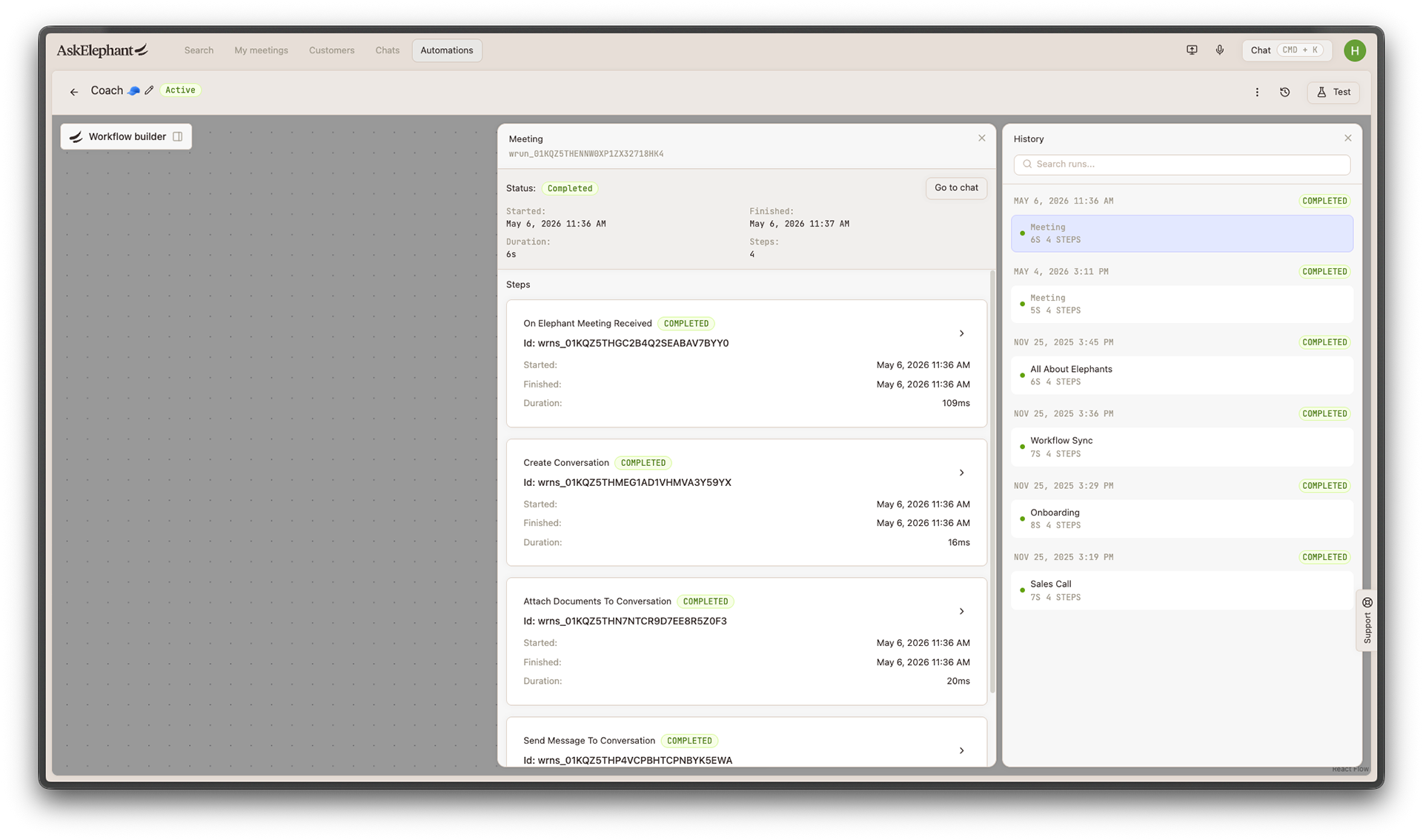
Task: Click the Workflow builder elephant icon
Action: [x=76, y=137]
